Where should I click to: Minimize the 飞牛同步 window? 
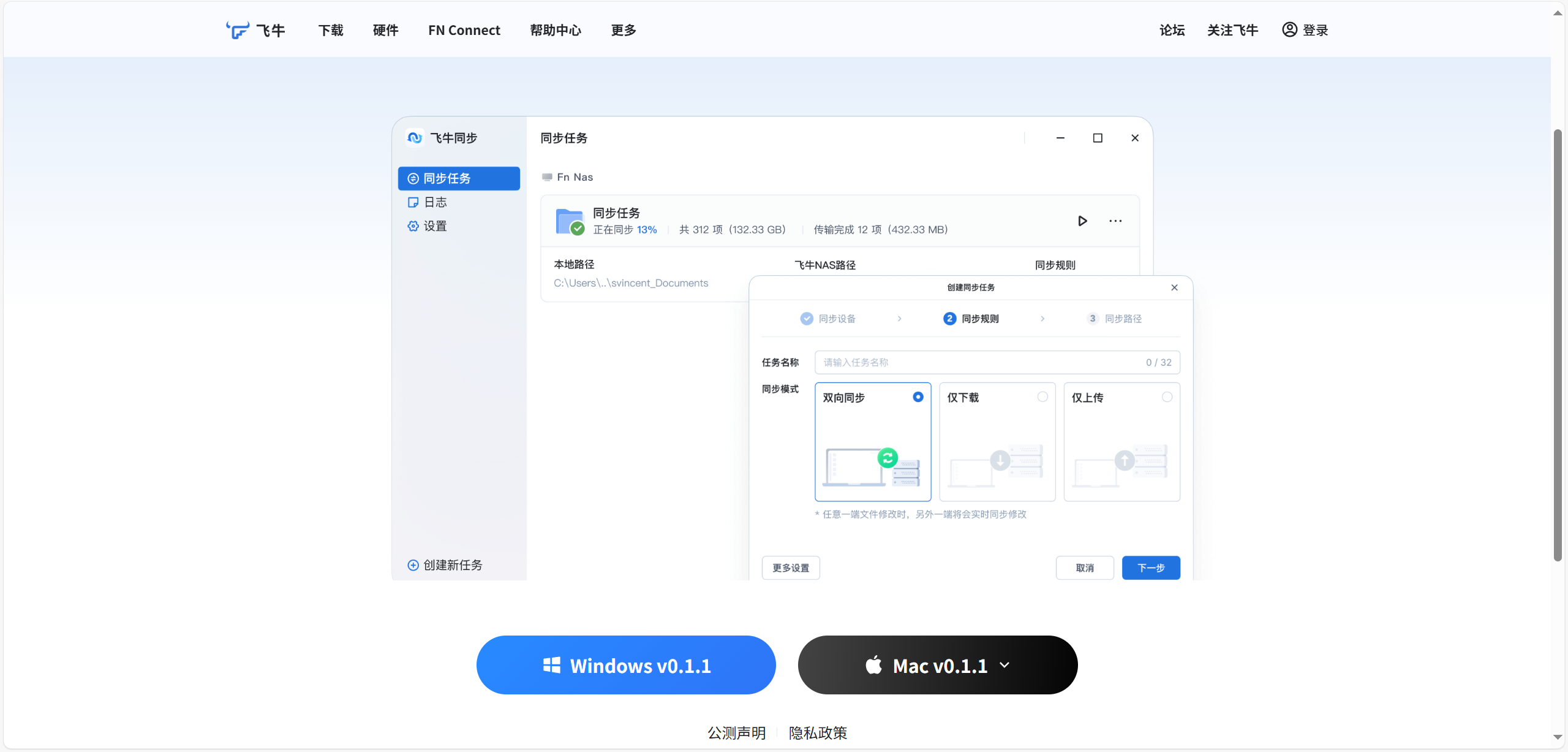pyautogui.click(x=1060, y=138)
